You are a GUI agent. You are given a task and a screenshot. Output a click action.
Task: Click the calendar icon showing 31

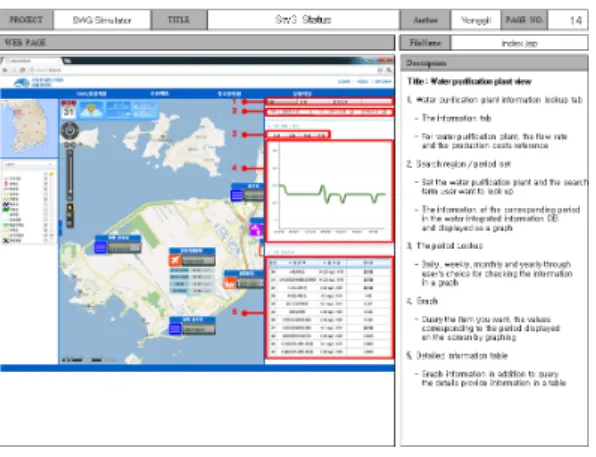[x=69, y=109]
